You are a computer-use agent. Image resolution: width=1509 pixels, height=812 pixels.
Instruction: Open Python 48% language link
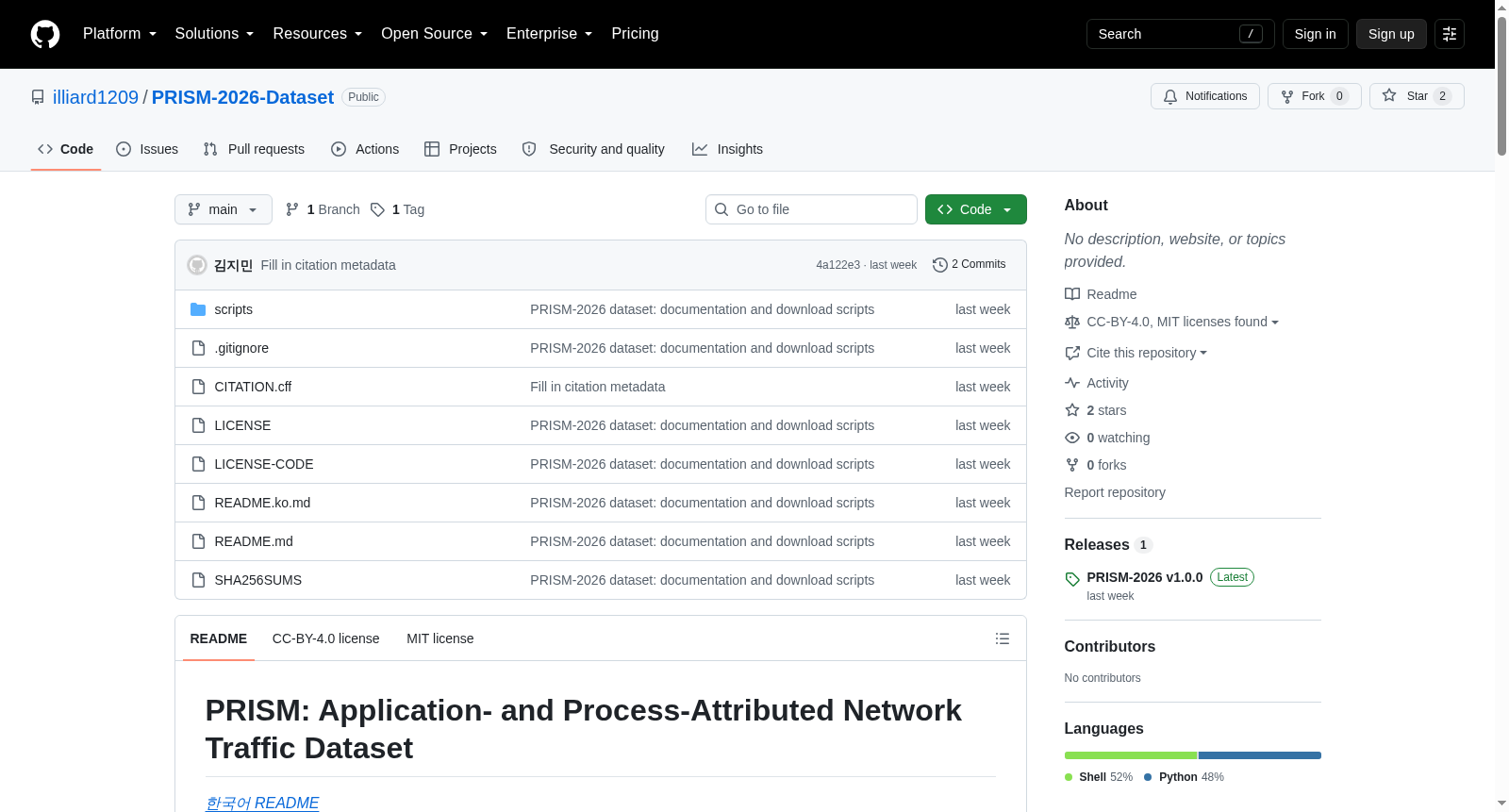1184,777
